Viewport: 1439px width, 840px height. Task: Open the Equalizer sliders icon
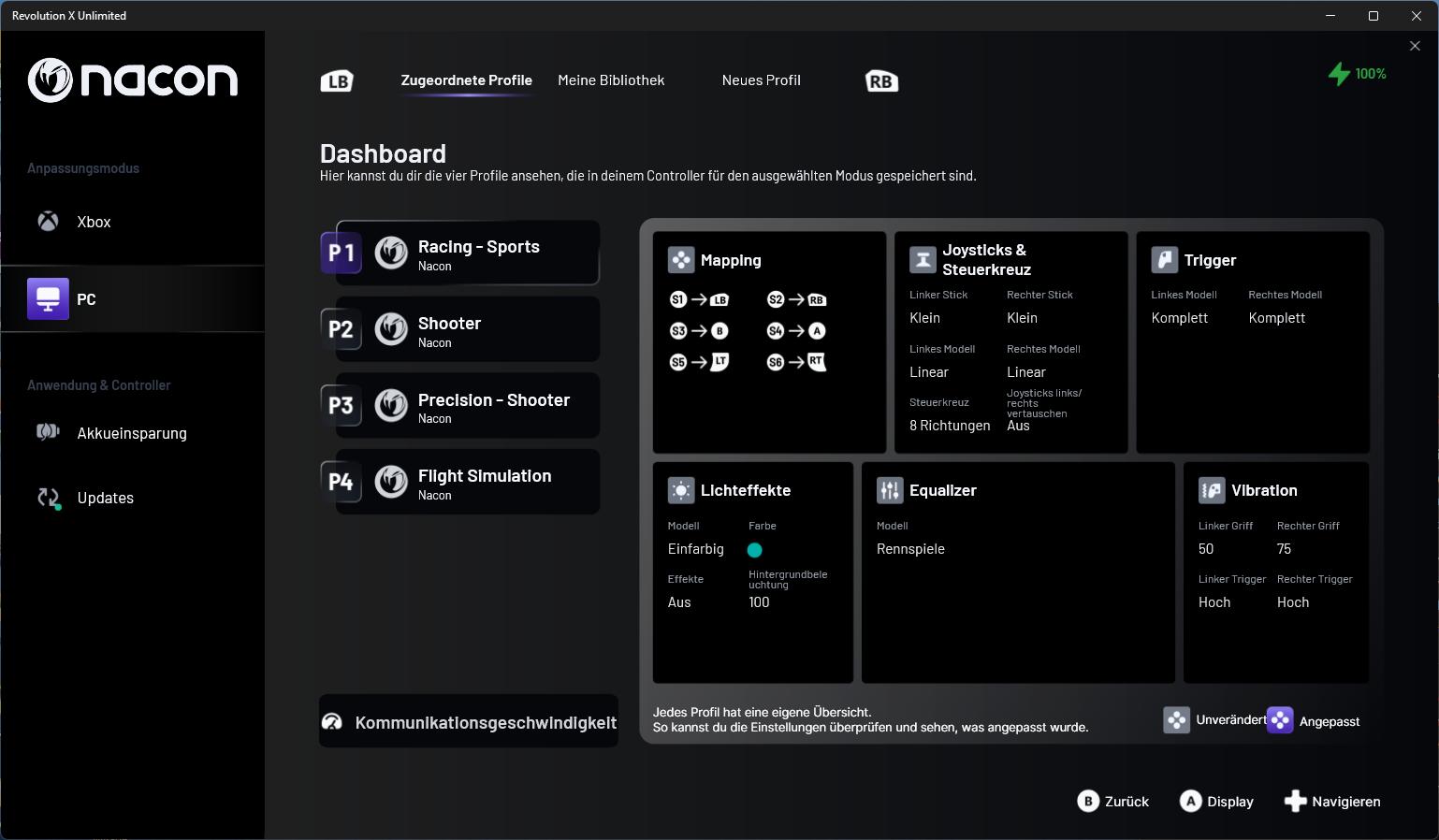(890, 490)
